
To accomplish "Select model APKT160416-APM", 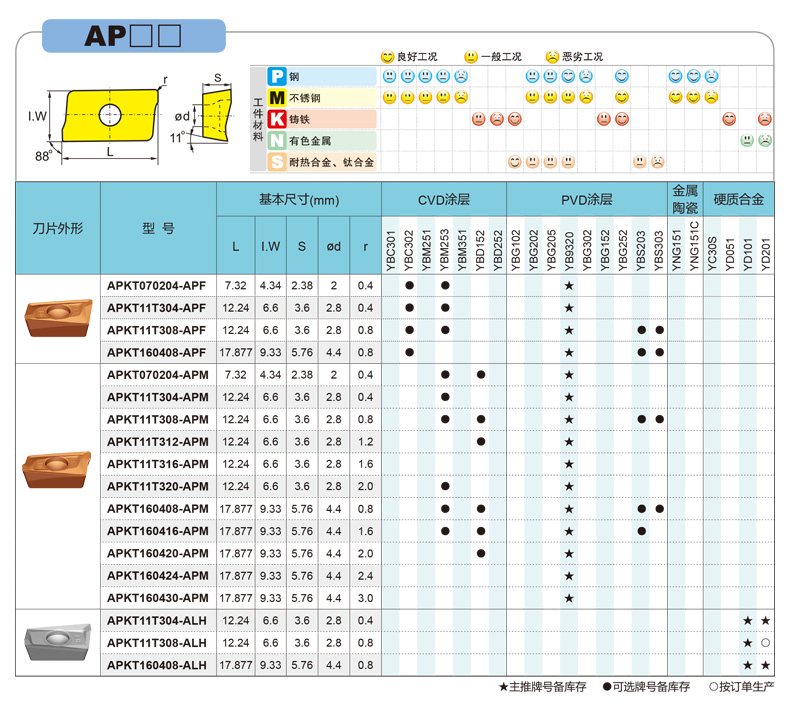I will pyautogui.click(x=158, y=531).
